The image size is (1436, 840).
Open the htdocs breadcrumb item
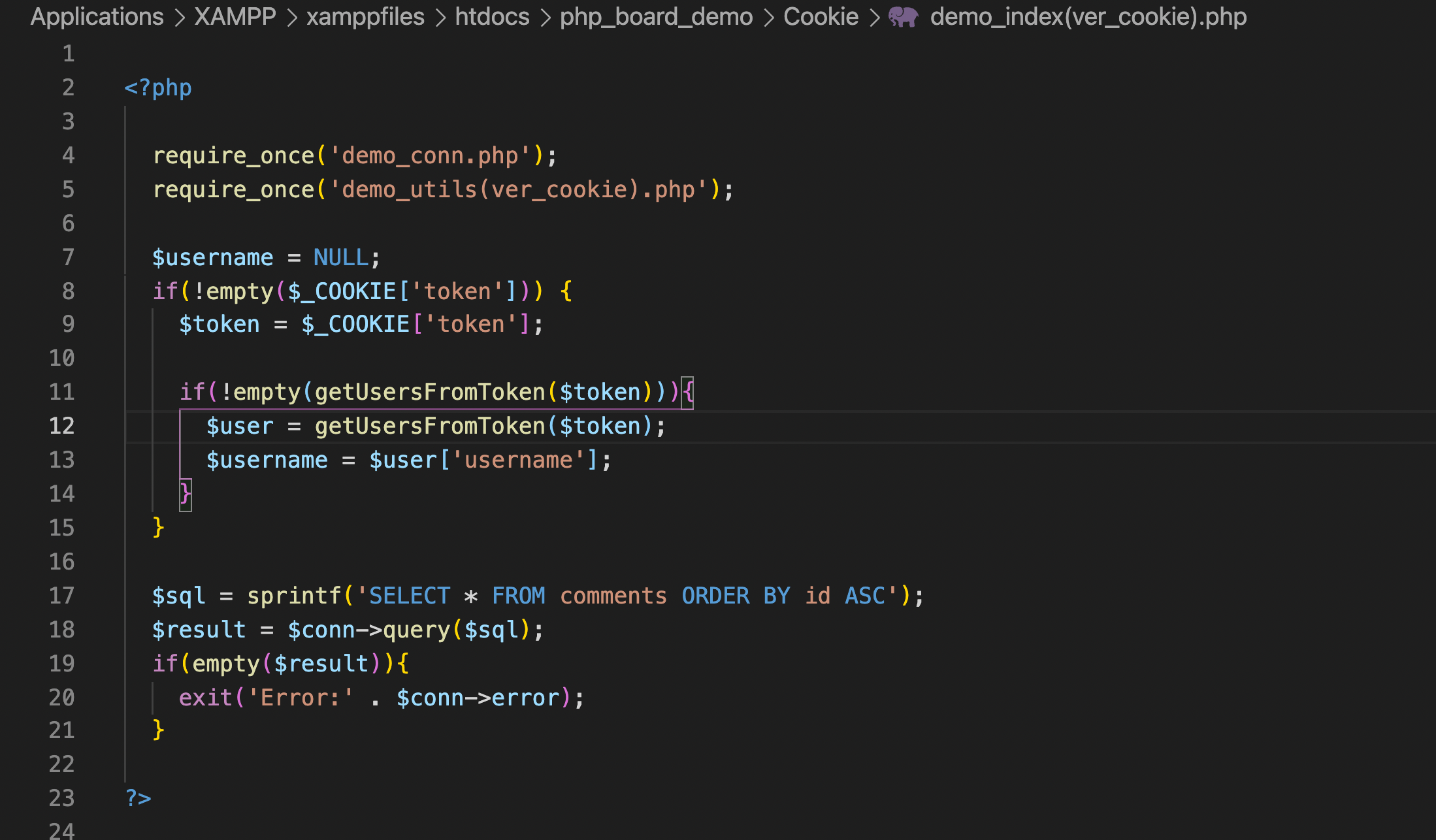[491, 16]
